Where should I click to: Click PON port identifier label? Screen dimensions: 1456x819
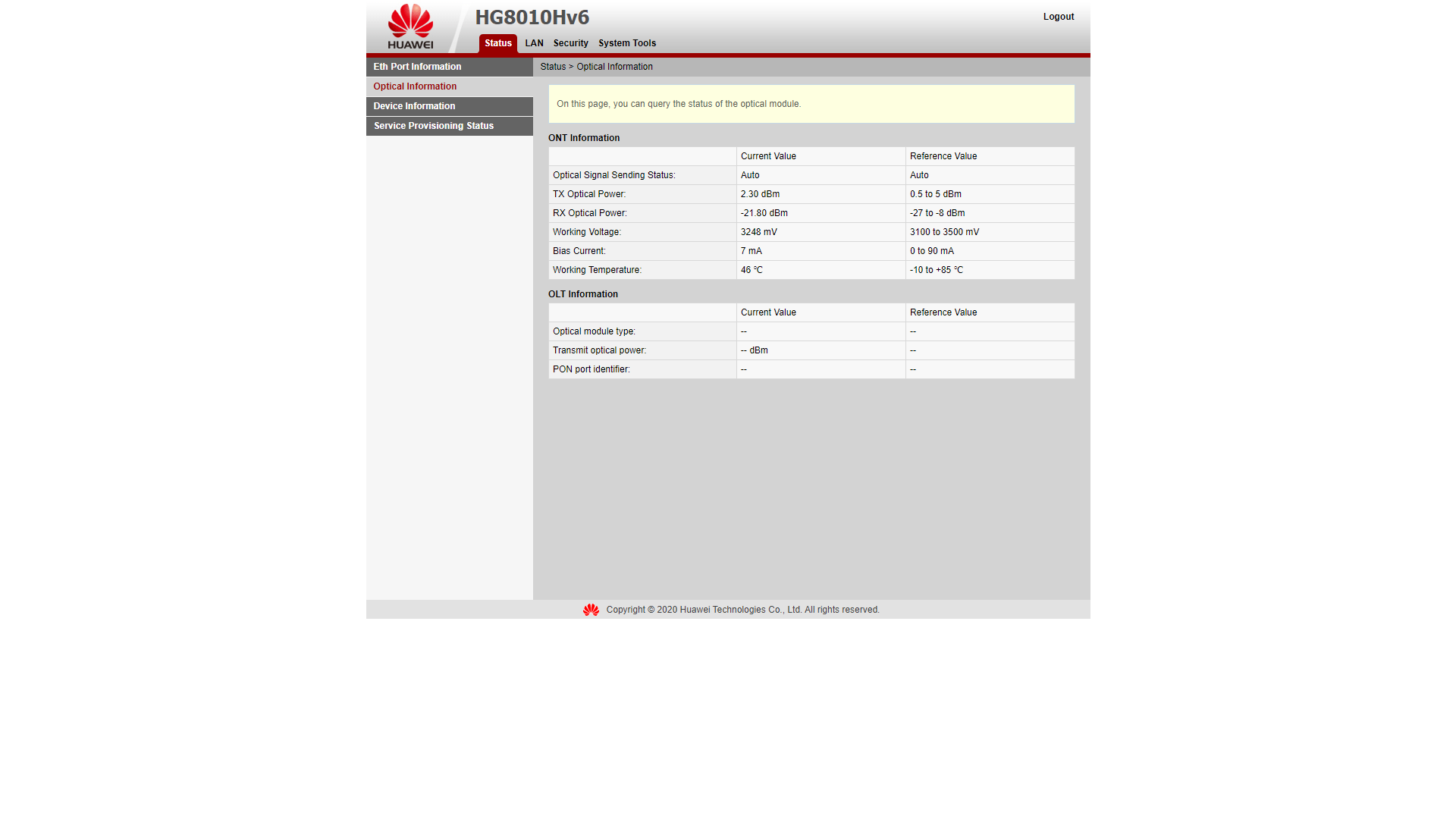[591, 369]
